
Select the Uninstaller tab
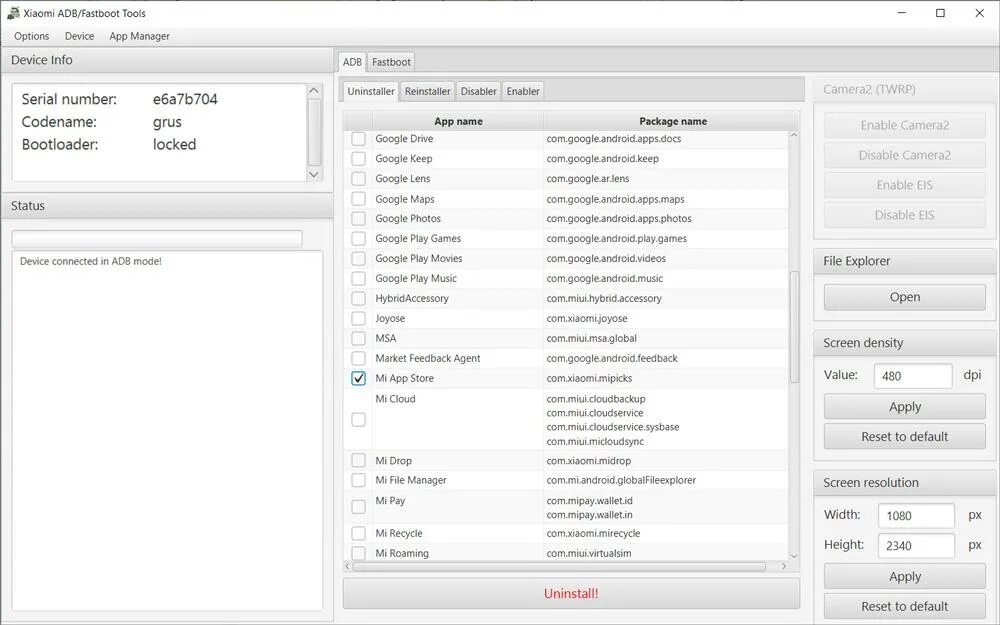tap(371, 91)
